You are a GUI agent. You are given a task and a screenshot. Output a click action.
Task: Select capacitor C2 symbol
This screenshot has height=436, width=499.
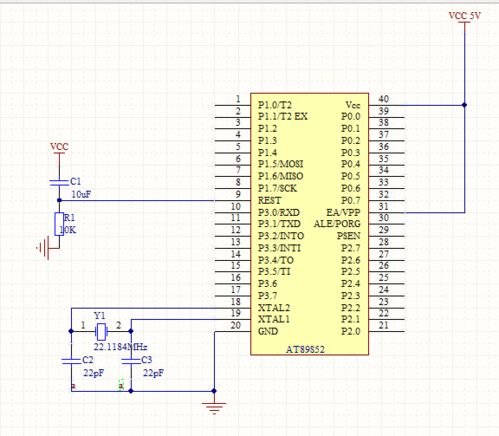71,361
